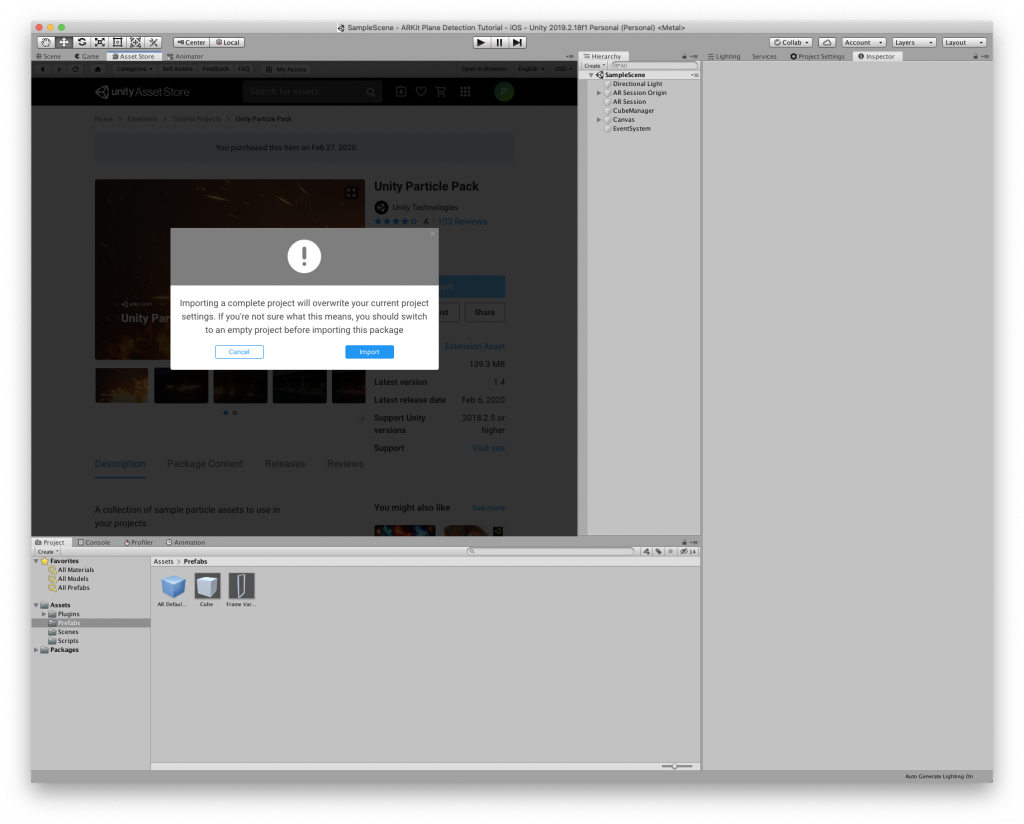
Task: Switch to the Lighting tab
Action: pyautogui.click(x=724, y=57)
